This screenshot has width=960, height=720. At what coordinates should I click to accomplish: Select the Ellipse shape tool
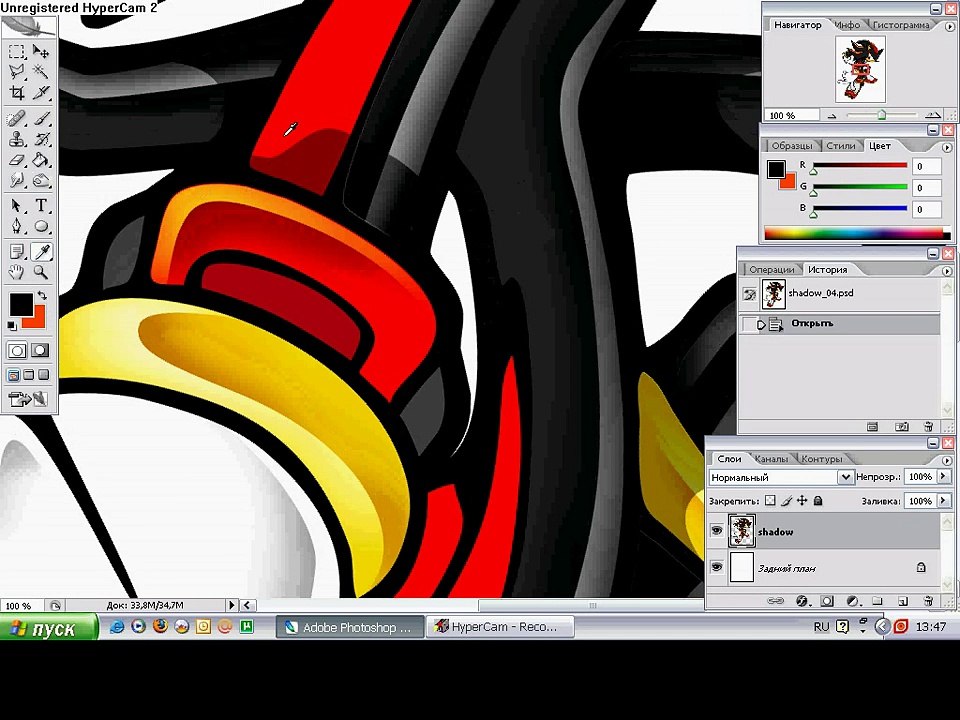coord(41,227)
